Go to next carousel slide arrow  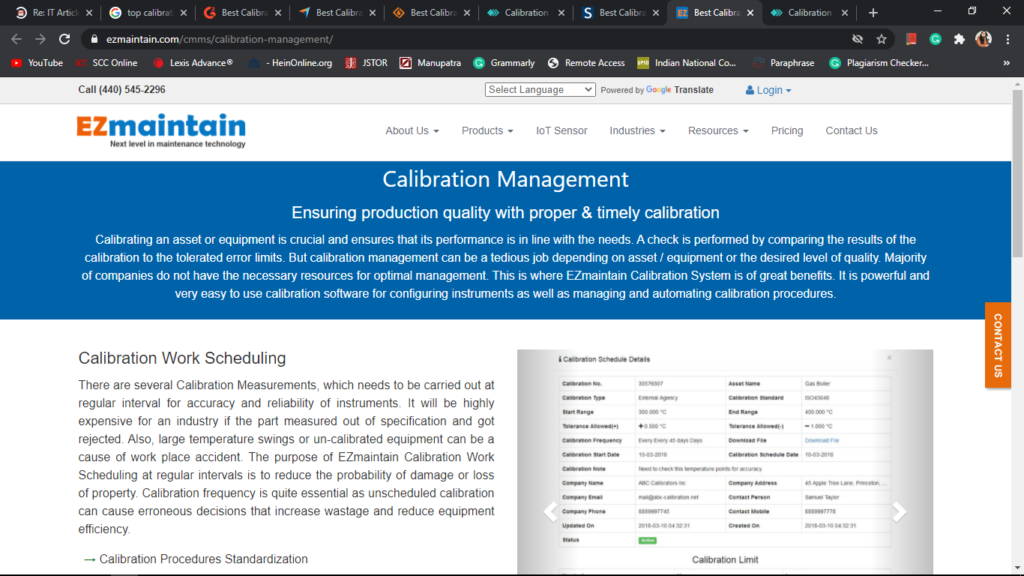coord(898,511)
